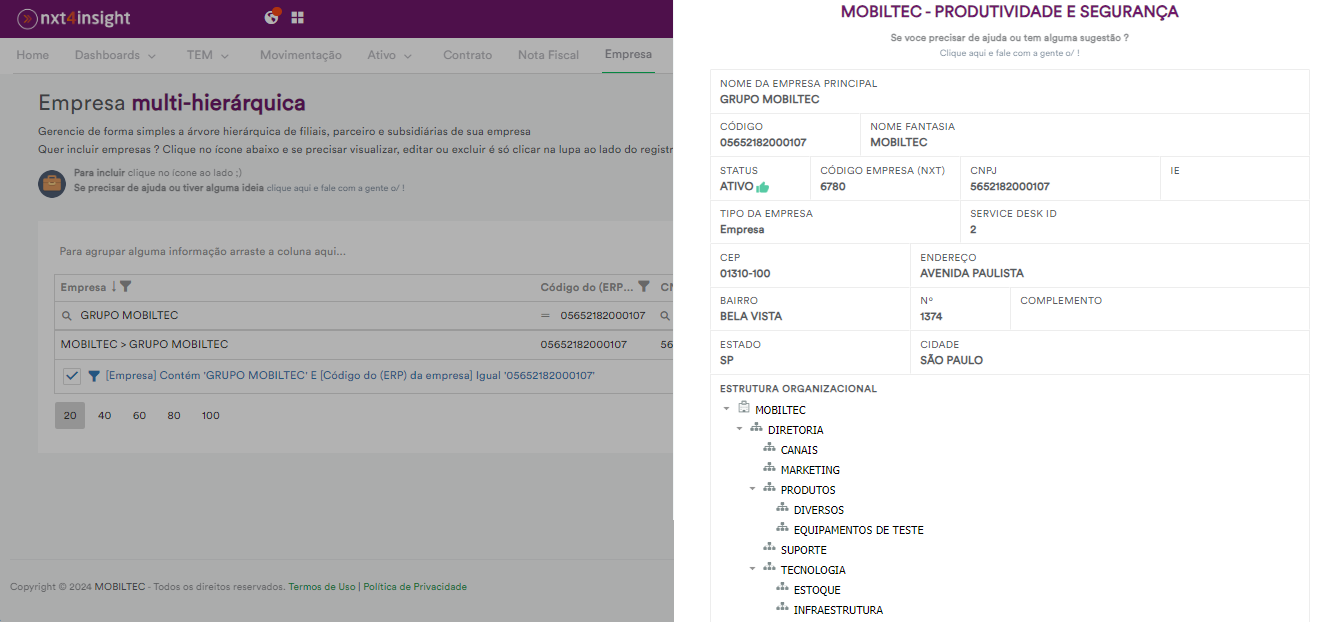Image resolution: width=1335 pixels, height=622 pixels.
Task: Click the CNPJ value 5652182000107
Action: (x=1010, y=187)
